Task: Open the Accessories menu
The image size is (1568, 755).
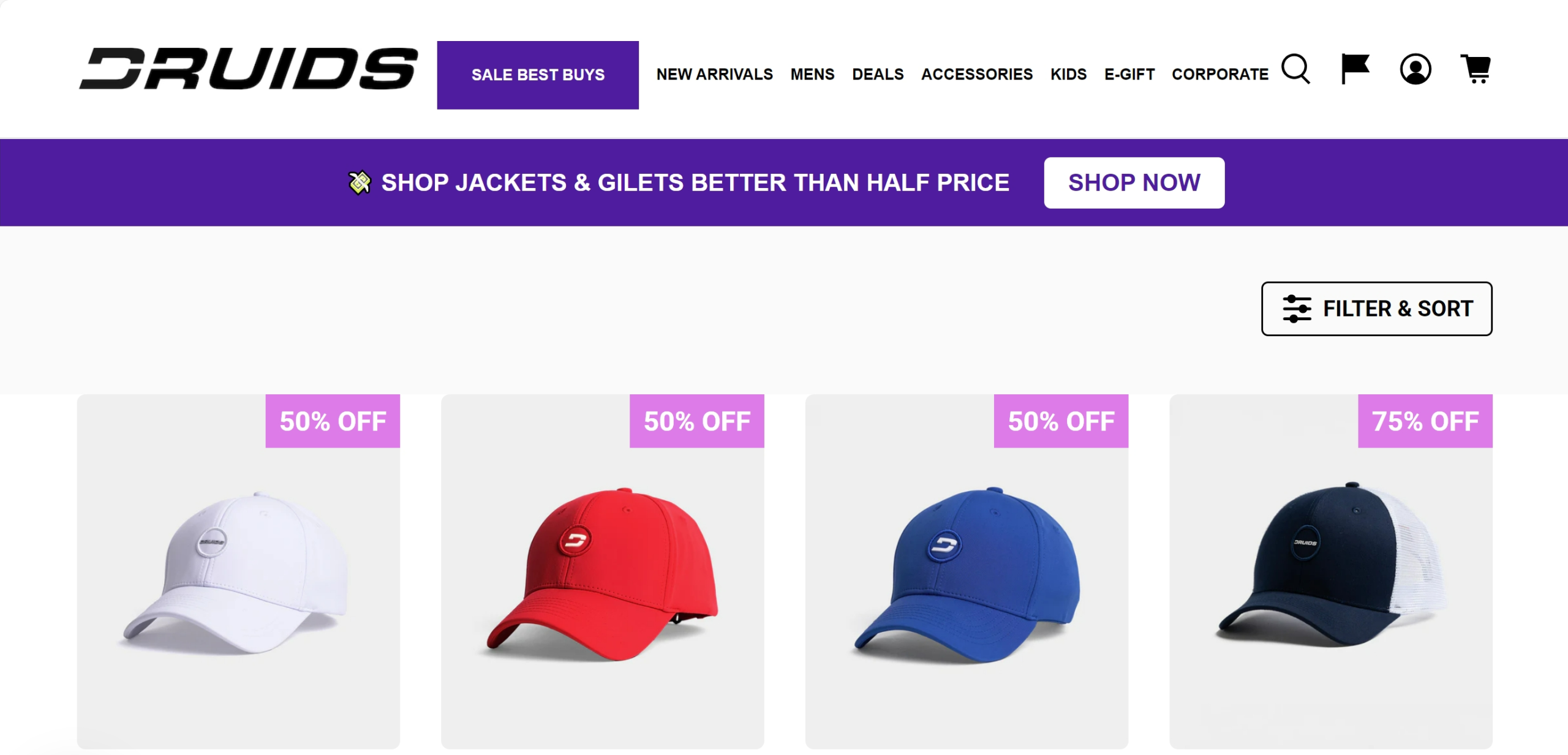Action: tap(977, 75)
